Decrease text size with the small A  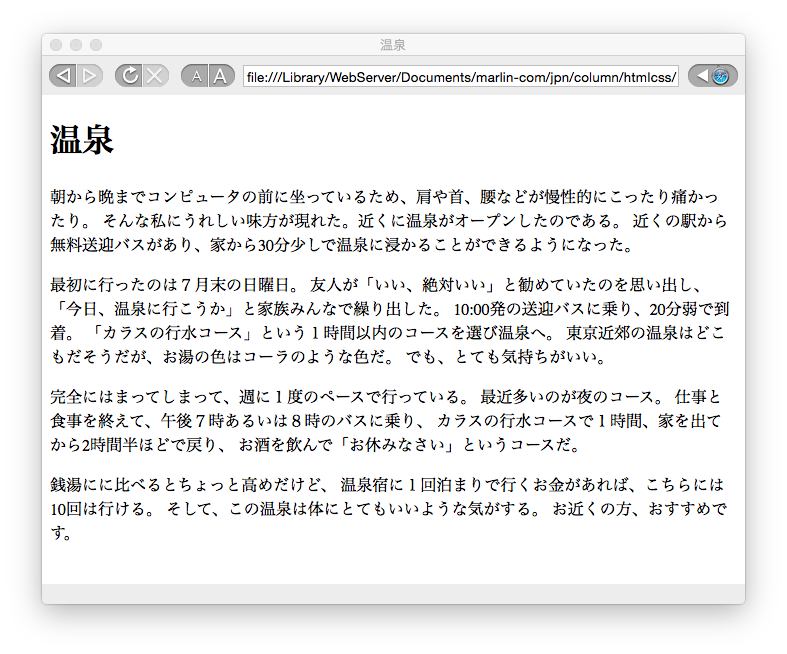click(x=195, y=76)
